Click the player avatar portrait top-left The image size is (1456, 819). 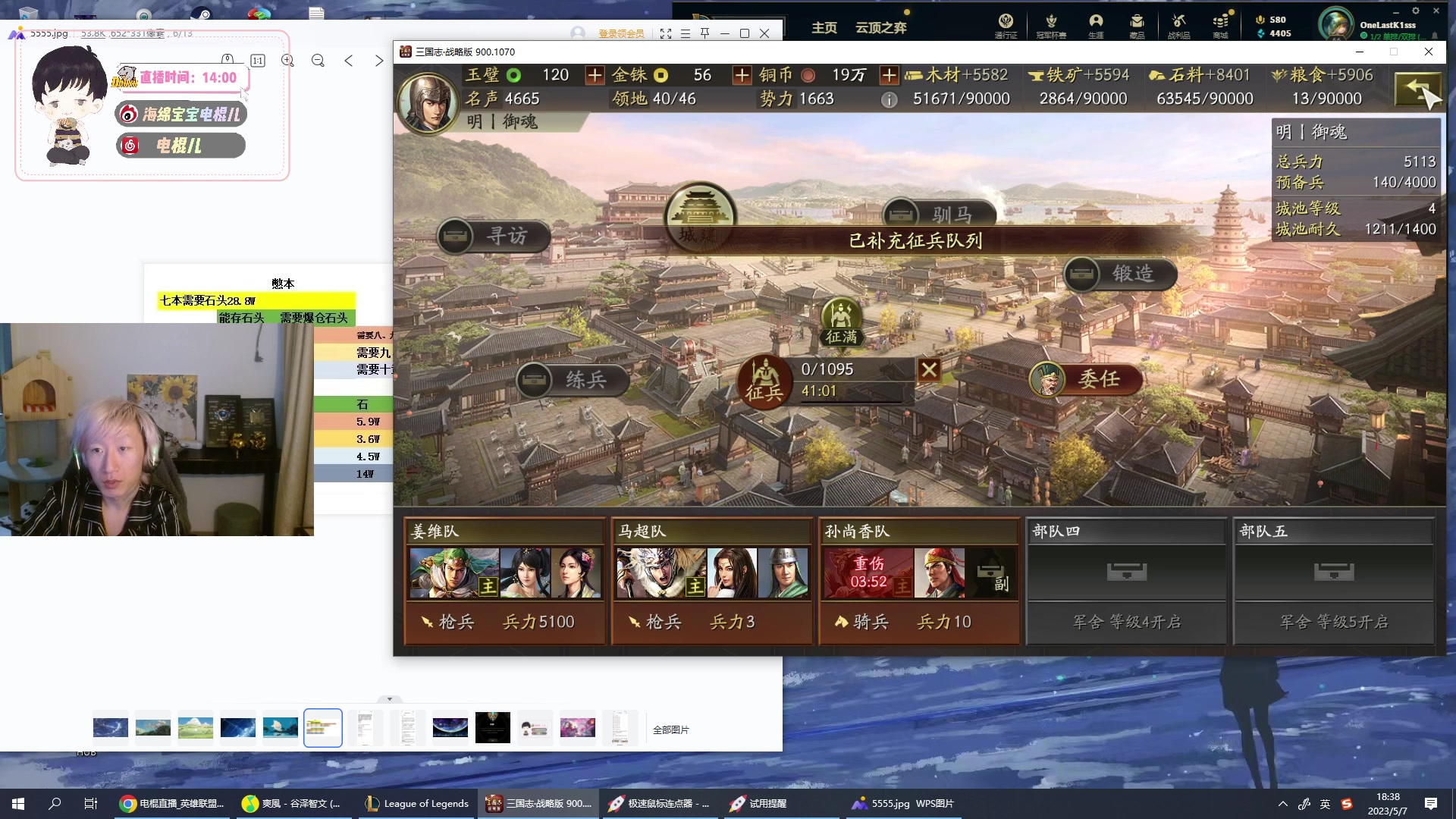[427, 102]
